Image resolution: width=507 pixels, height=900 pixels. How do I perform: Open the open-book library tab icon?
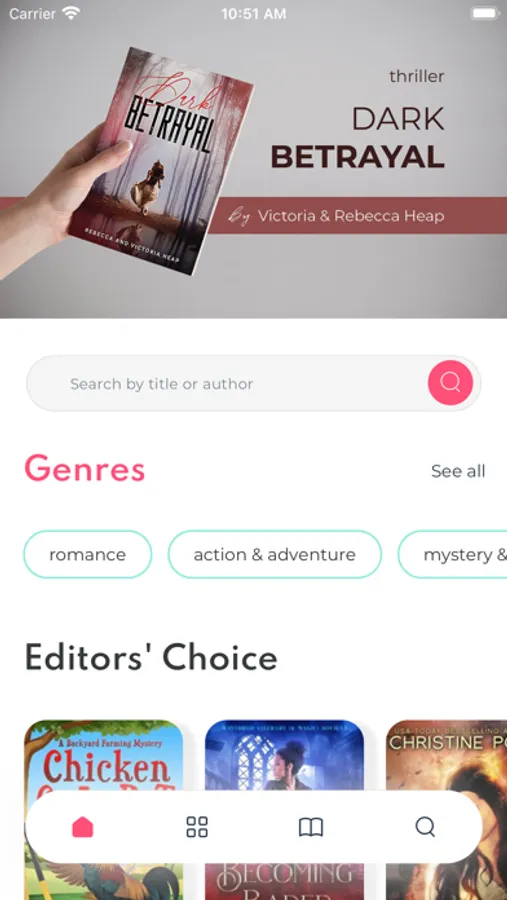click(311, 827)
